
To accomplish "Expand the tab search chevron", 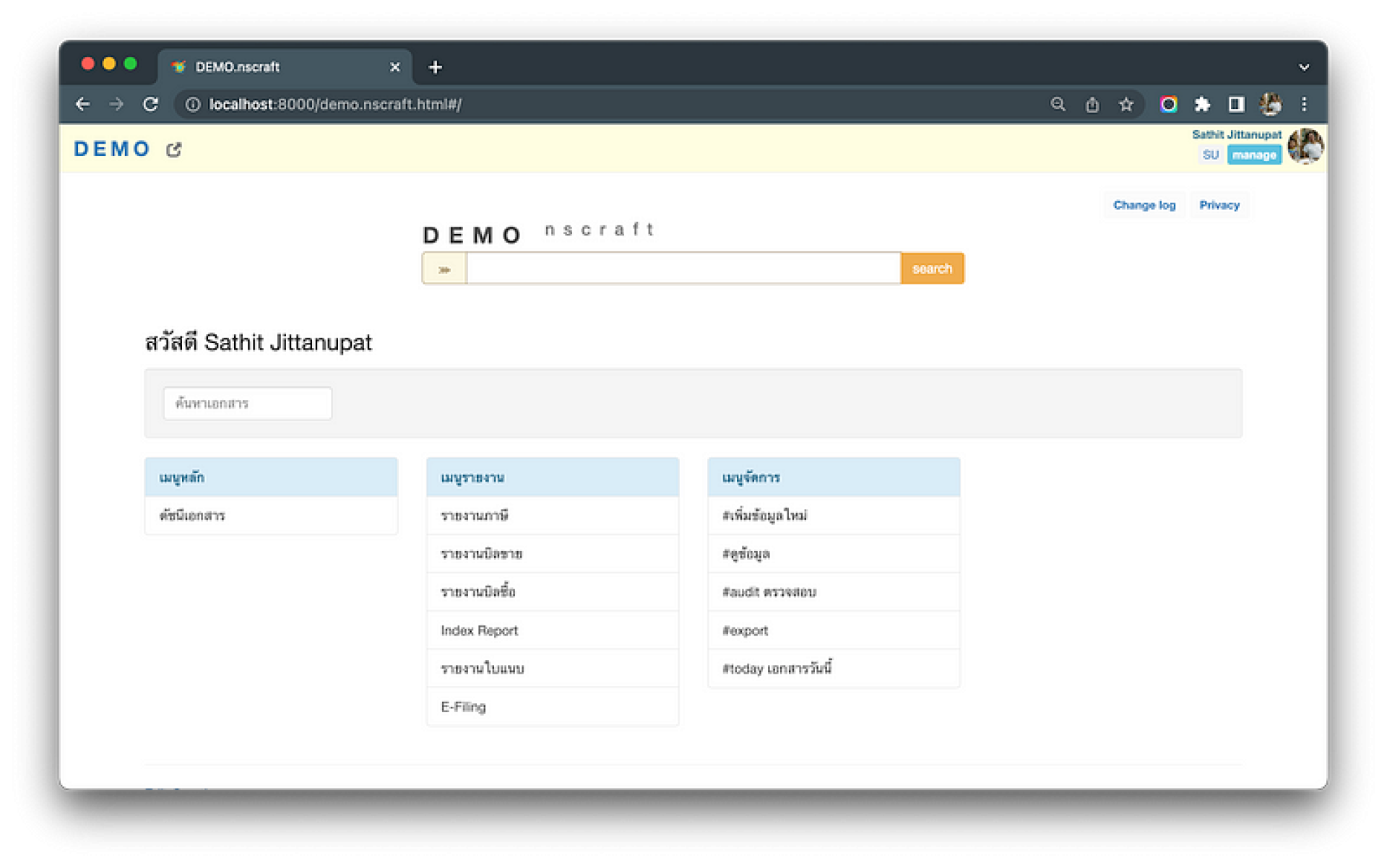I will (1304, 67).
